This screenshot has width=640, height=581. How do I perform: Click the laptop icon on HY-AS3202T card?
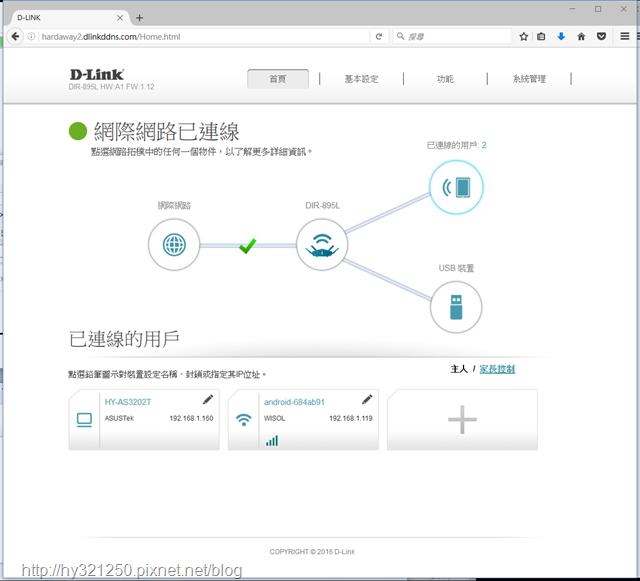click(x=84, y=420)
